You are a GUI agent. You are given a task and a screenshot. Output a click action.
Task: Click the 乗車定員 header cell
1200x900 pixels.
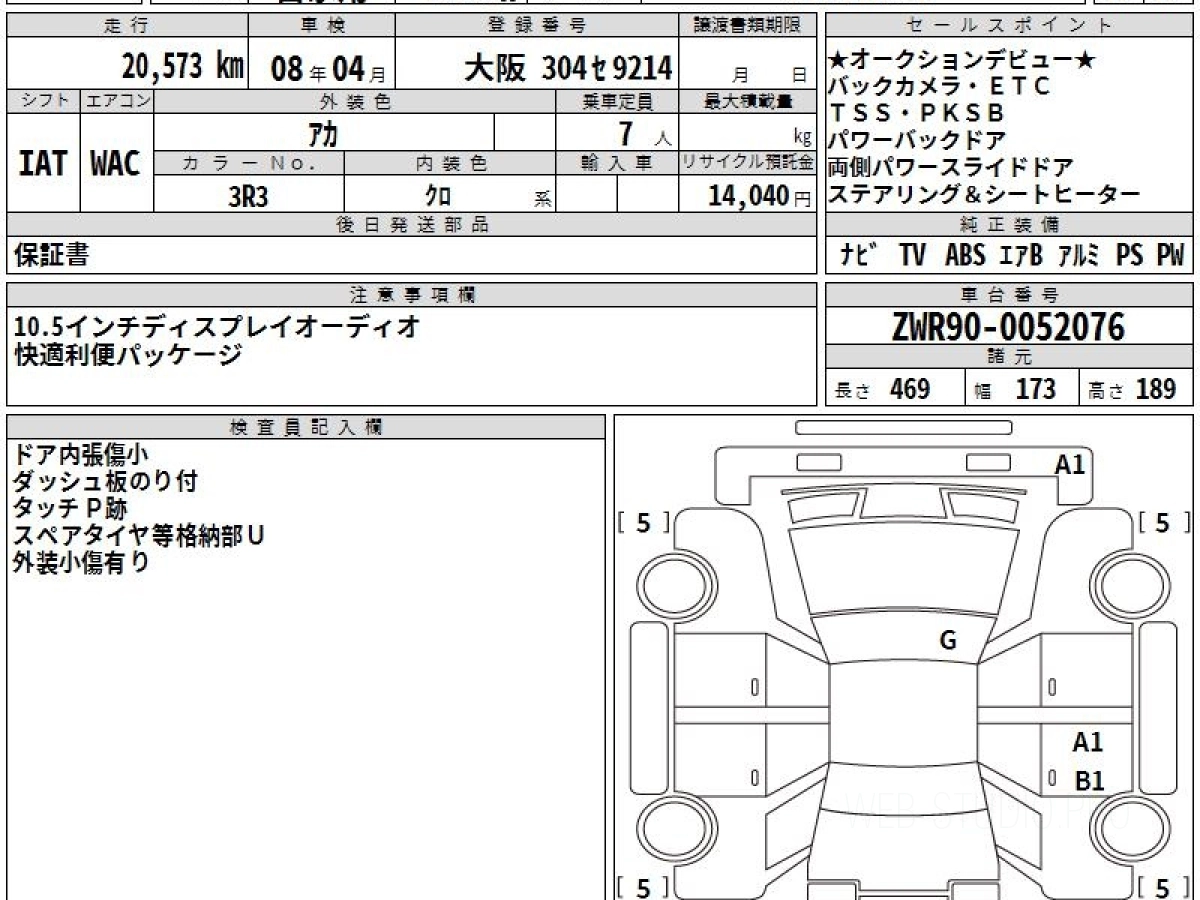pyautogui.click(x=617, y=101)
